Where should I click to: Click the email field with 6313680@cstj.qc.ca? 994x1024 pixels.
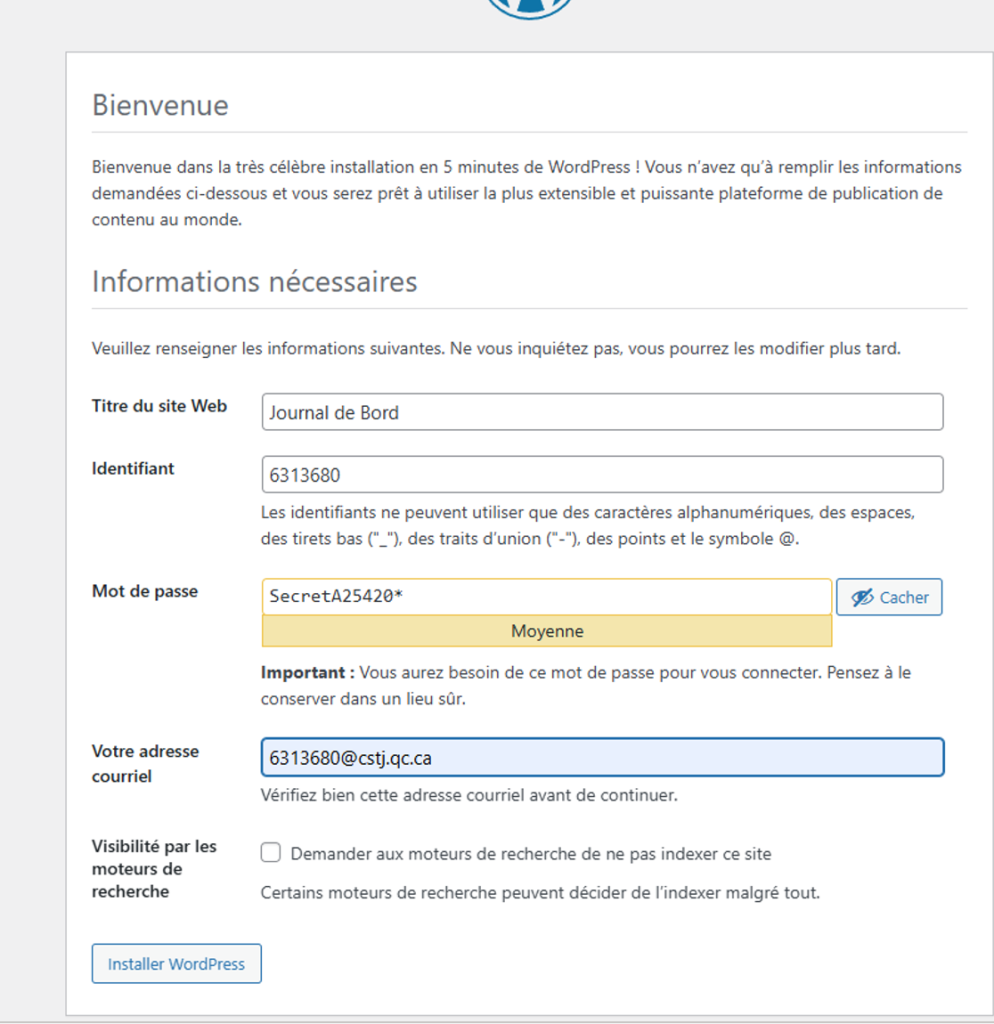(x=602, y=758)
